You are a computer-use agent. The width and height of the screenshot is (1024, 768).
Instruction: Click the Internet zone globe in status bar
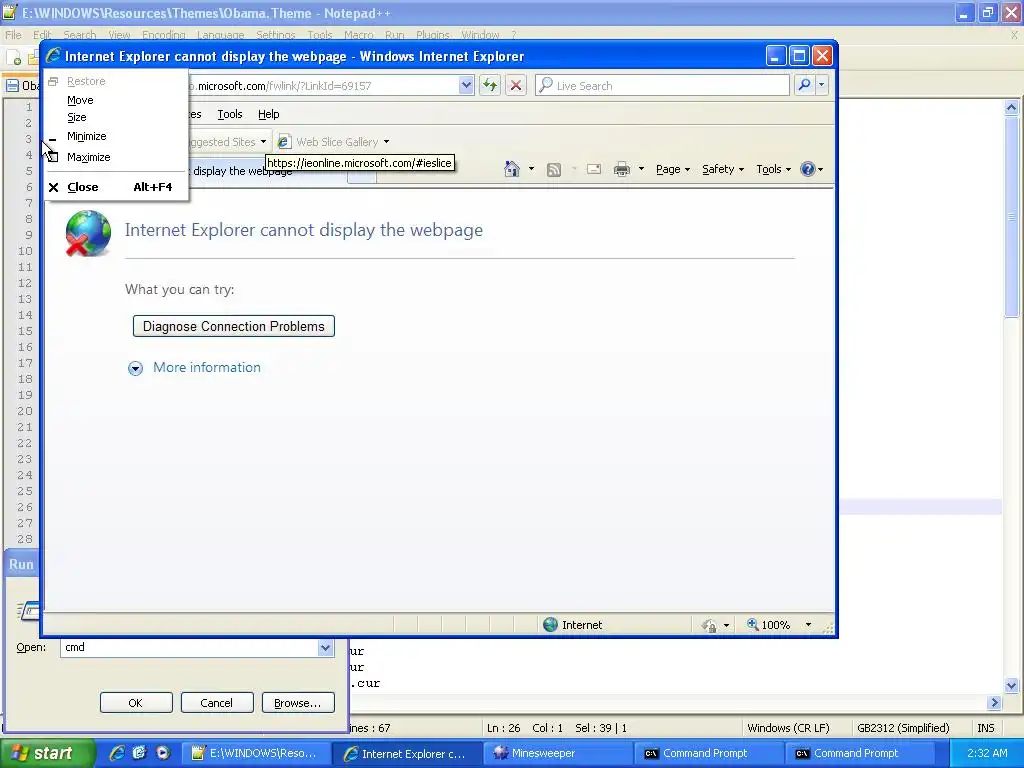(x=551, y=625)
